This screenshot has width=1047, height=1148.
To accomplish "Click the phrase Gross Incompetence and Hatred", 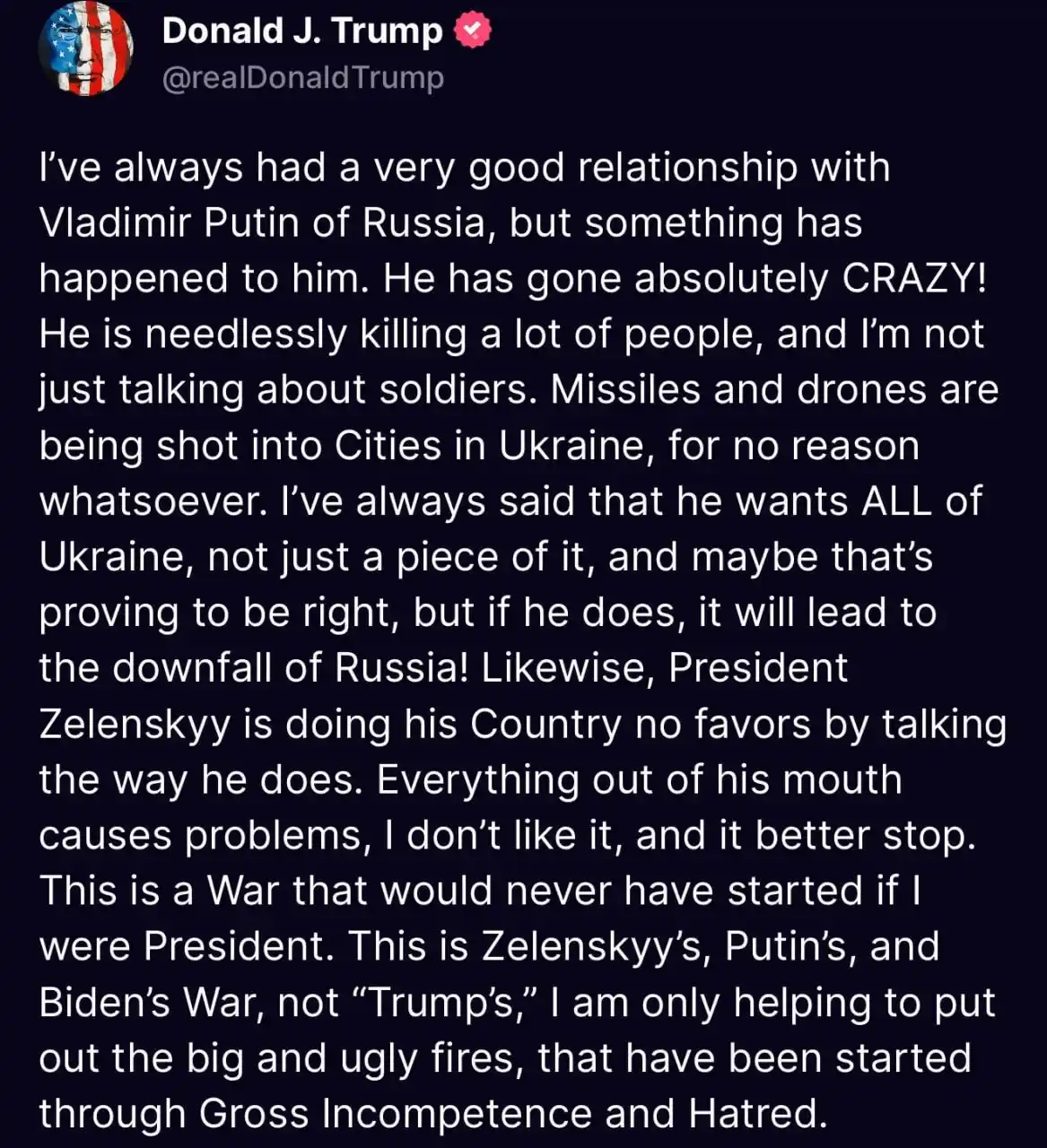I will (x=511, y=1113).
